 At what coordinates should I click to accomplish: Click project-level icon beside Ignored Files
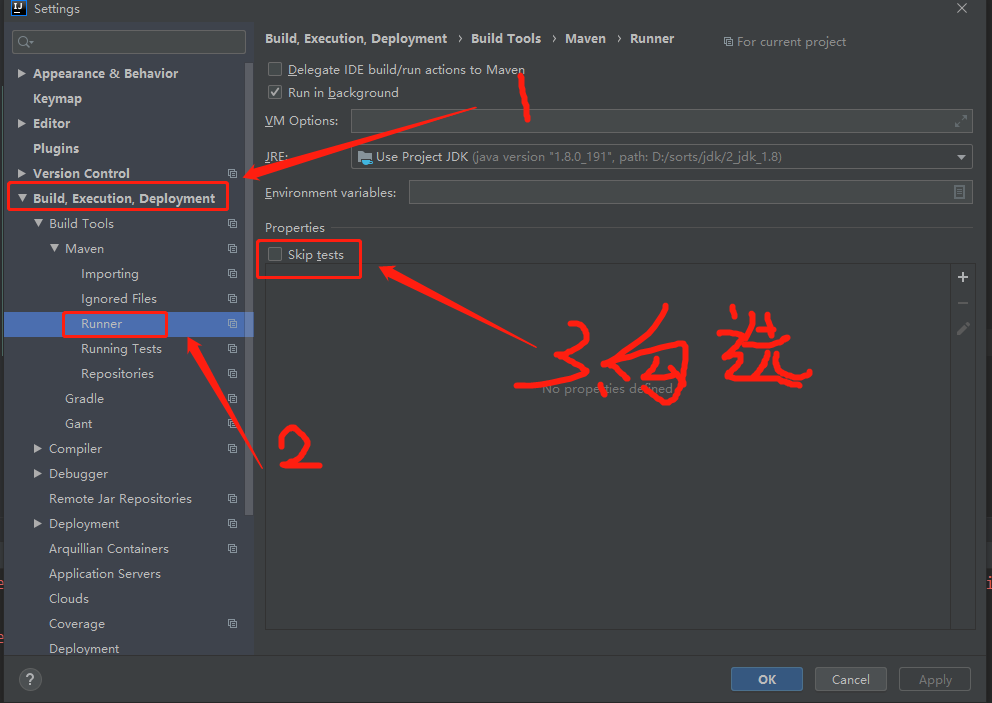(x=232, y=299)
